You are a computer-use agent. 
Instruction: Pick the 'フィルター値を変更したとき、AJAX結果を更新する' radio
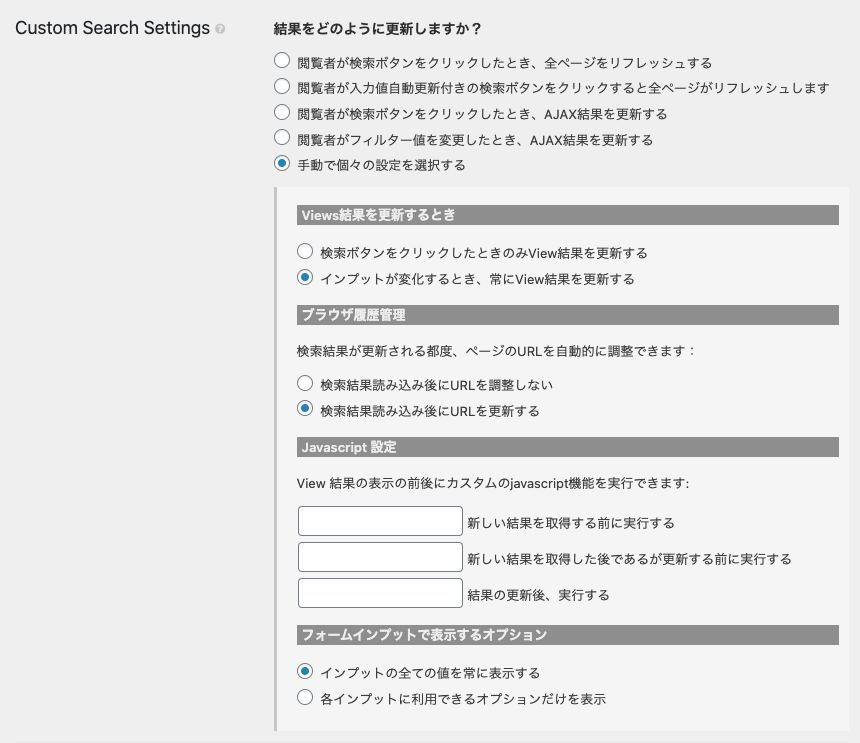pyautogui.click(x=282, y=137)
